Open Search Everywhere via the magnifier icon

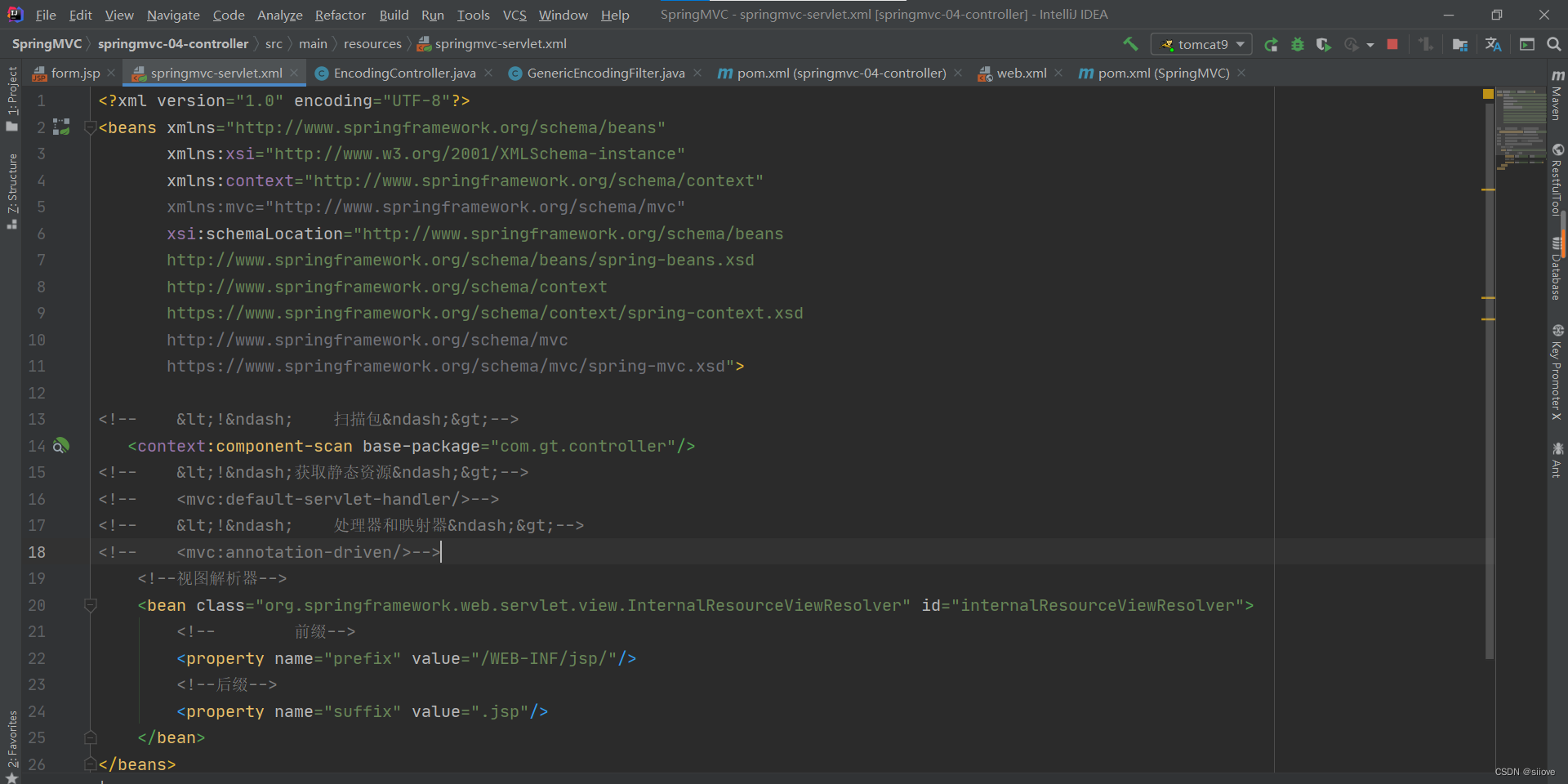[x=1554, y=44]
